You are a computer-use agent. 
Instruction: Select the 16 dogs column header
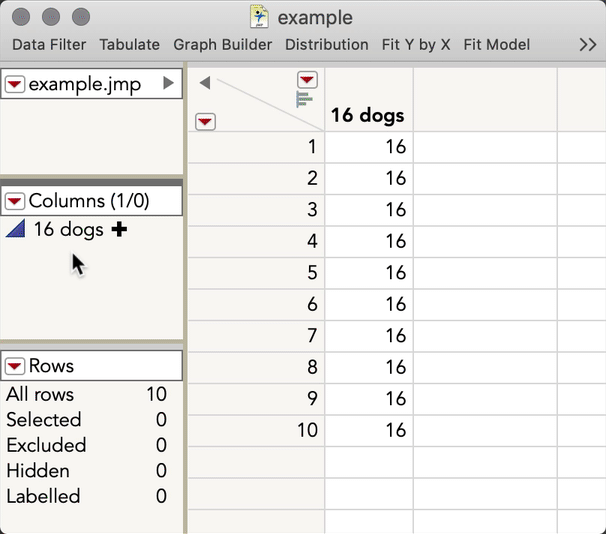pyautogui.click(x=368, y=116)
